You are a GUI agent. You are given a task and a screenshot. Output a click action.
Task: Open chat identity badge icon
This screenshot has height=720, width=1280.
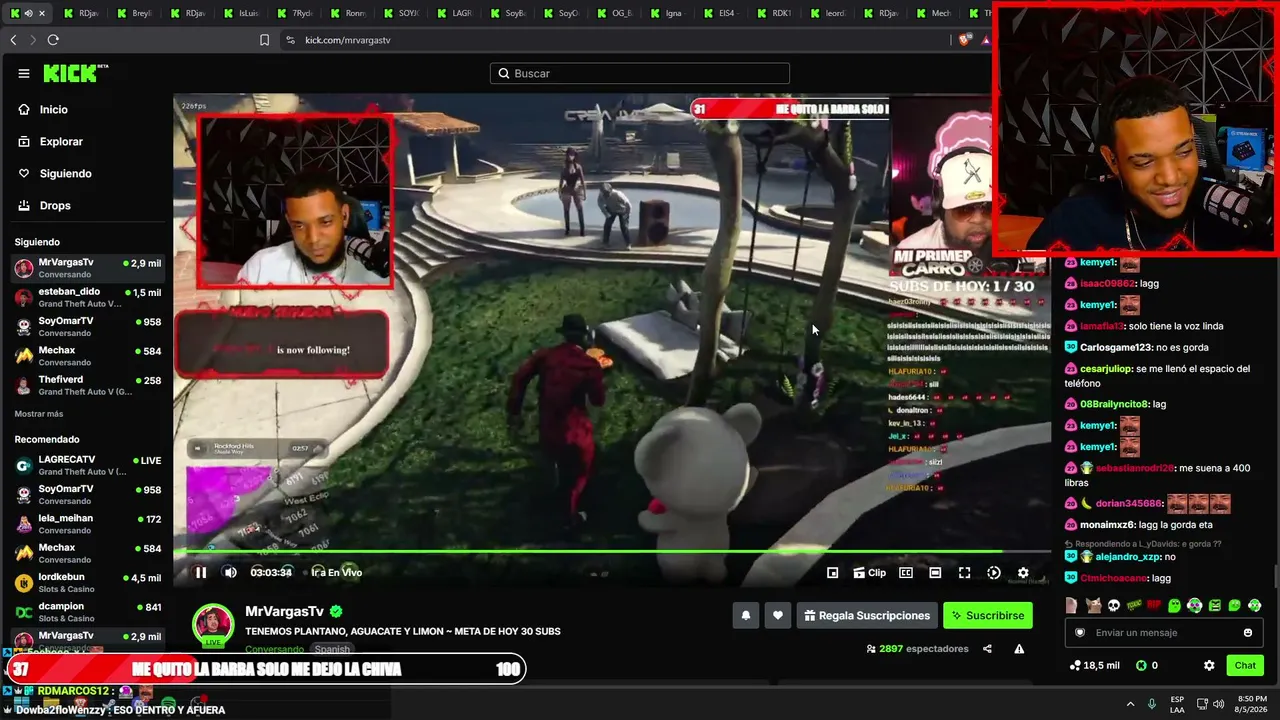tap(1079, 633)
